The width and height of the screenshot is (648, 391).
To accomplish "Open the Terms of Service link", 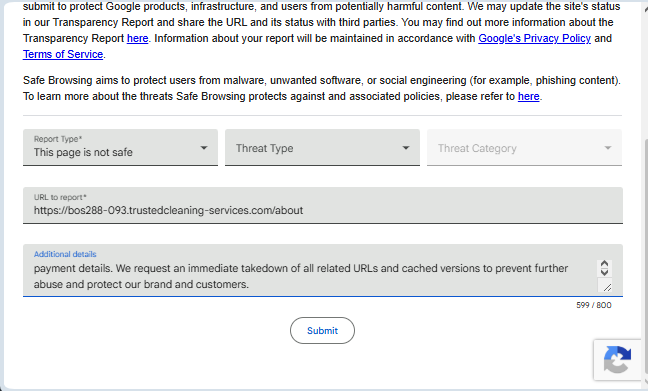I will [63, 55].
